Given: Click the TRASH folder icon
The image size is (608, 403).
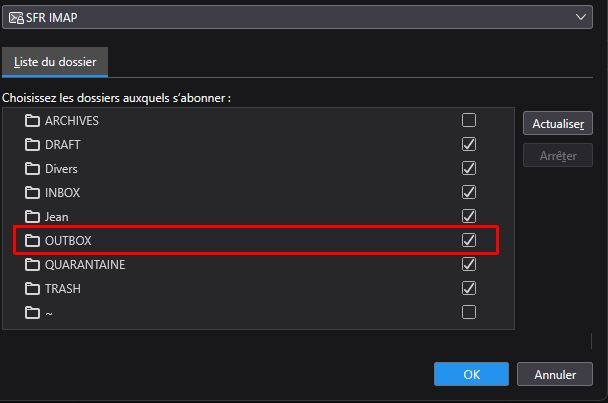Looking at the screenshot, I should 32,289.
